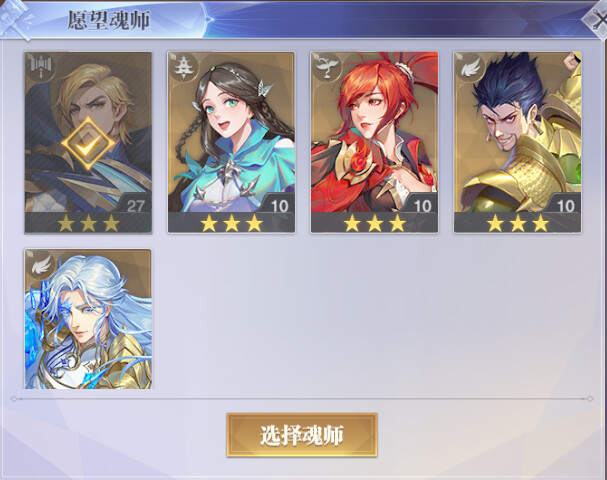Screen dimensions: 607x480
Task: Click the three stars under the red-haired woman
Action: pos(374,223)
